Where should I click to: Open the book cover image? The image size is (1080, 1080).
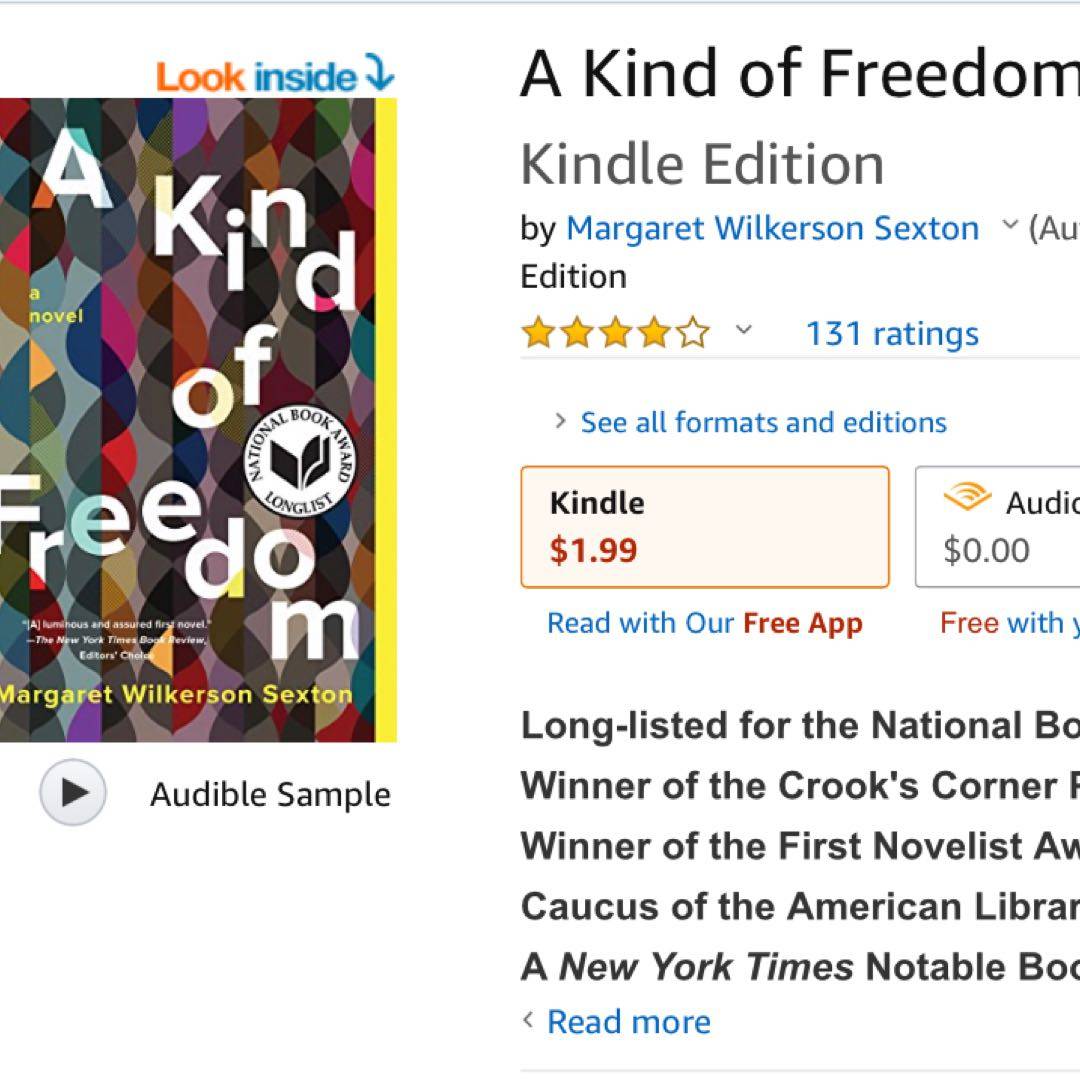point(190,420)
